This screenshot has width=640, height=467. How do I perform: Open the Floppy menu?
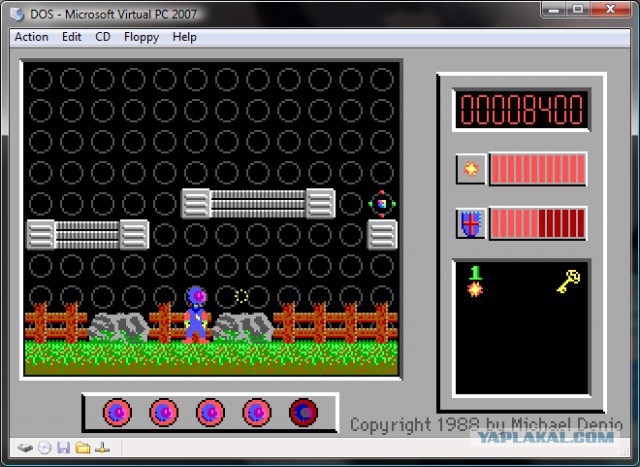click(x=141, y=38)
